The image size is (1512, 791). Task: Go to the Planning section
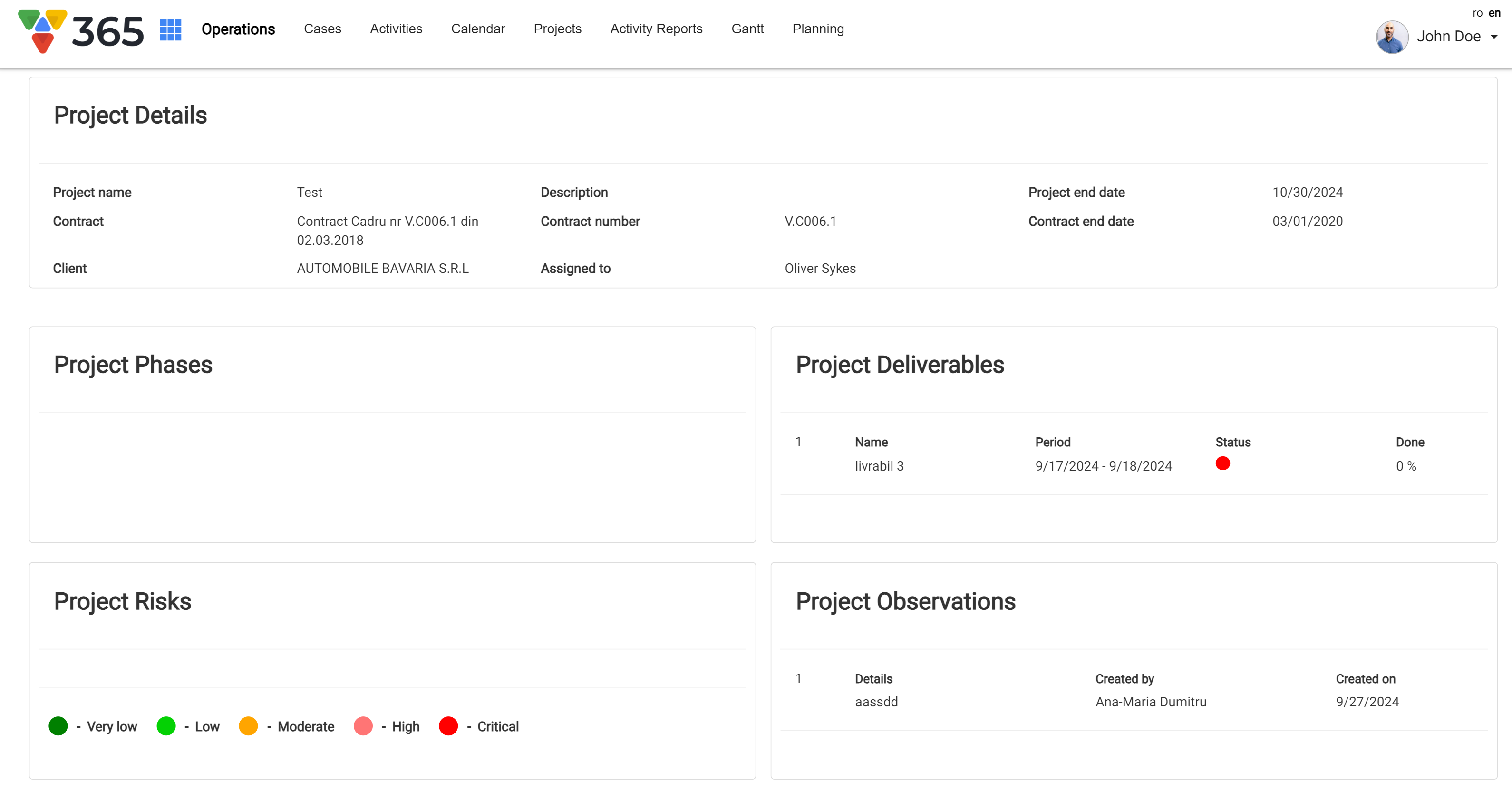click(818, 29)
